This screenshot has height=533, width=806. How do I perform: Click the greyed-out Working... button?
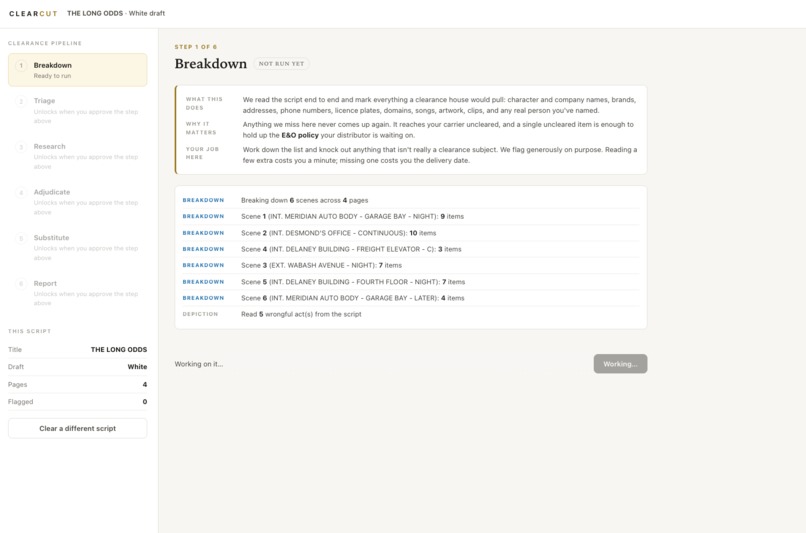[620, 364]
